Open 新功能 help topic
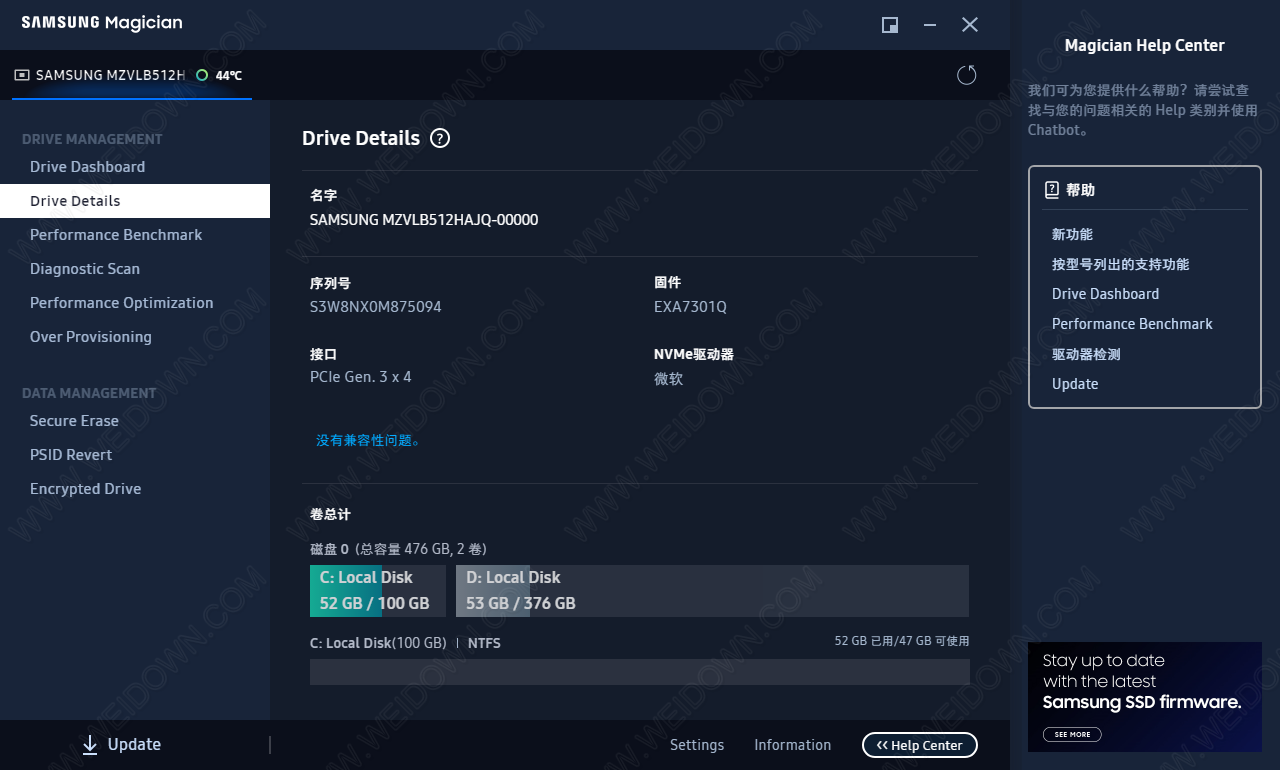Viewport: 1280px width, 770px height. click(x=1072, y=234)
